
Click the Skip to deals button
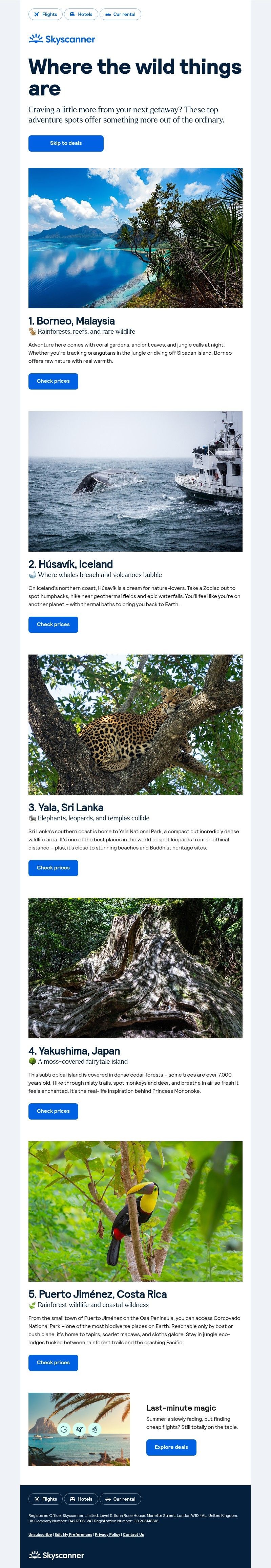pyautogui.click(x=66, y=143)
